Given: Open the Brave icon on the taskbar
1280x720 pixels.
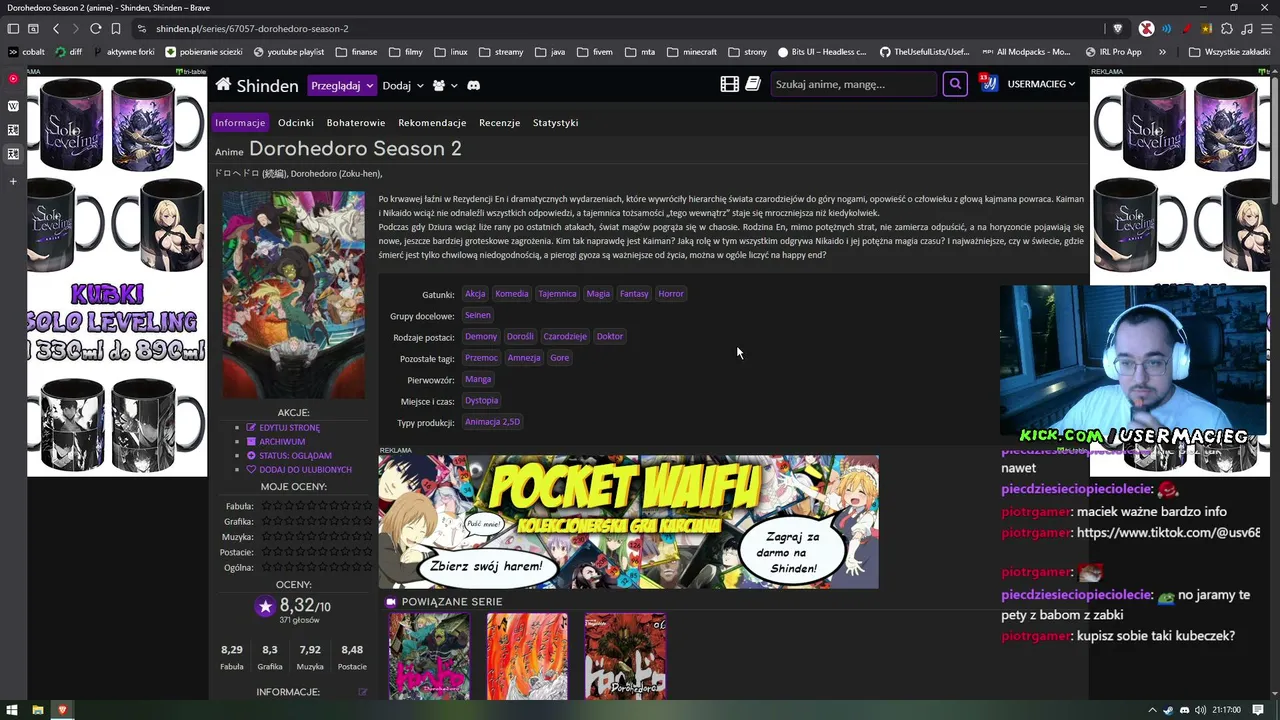Looking at the screenshot, I should 62,710.
